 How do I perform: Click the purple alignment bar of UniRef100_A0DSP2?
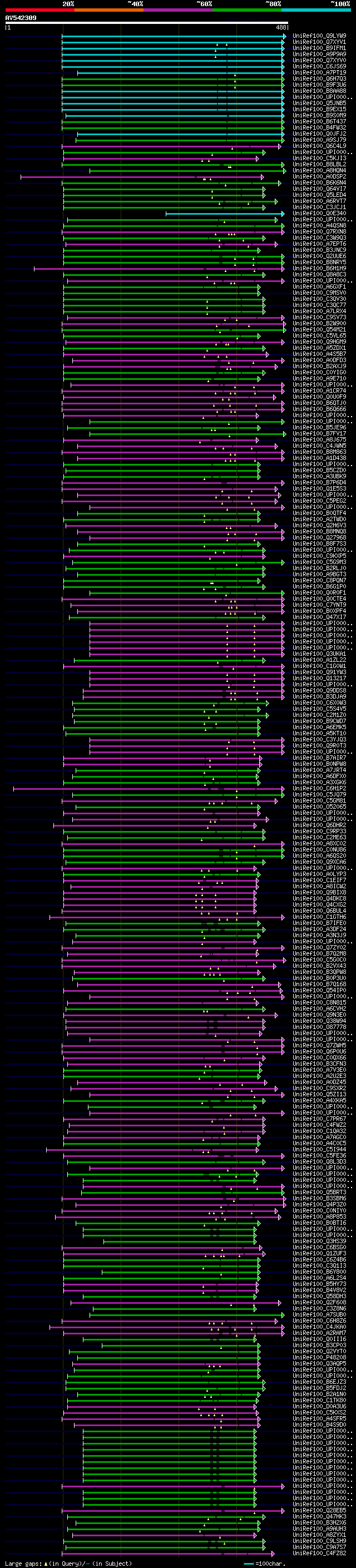(x=142, y=177)
